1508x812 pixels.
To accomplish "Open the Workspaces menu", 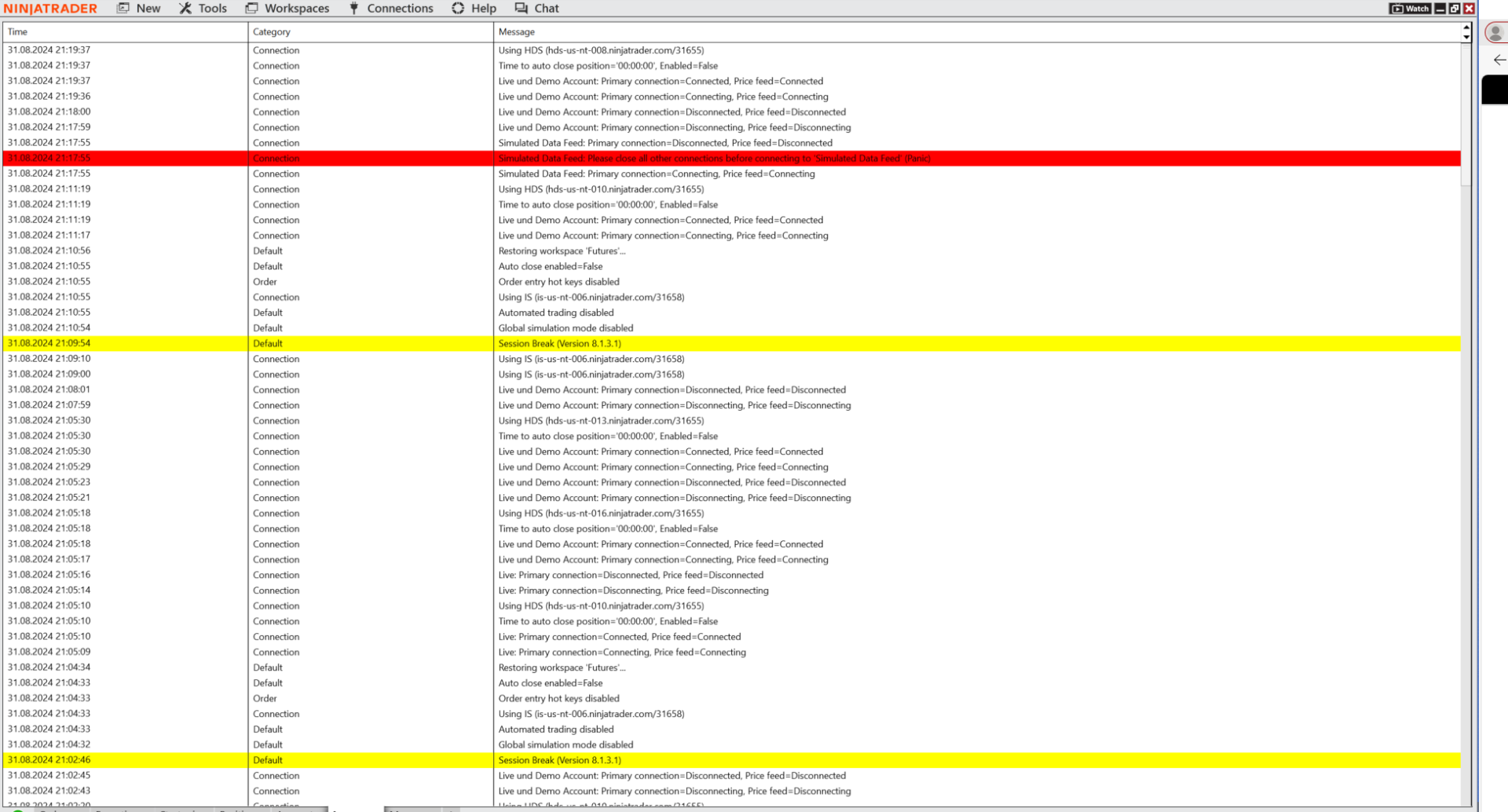I will (x=287, y=8).
